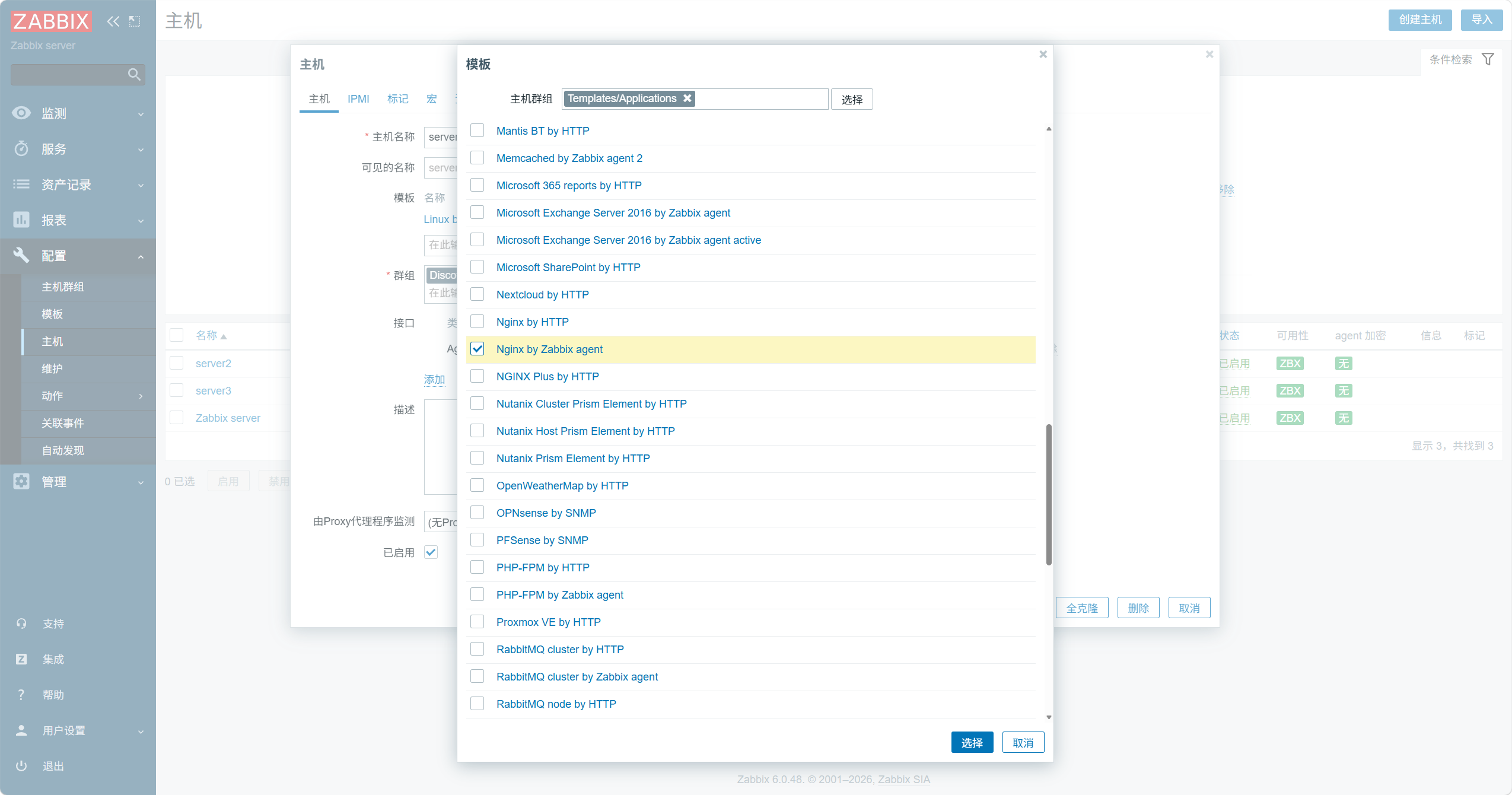The height and width of the screenshot is (795, 1512).
Task: Click the configuration wrench icon
Action: click(x=21, y=255)
